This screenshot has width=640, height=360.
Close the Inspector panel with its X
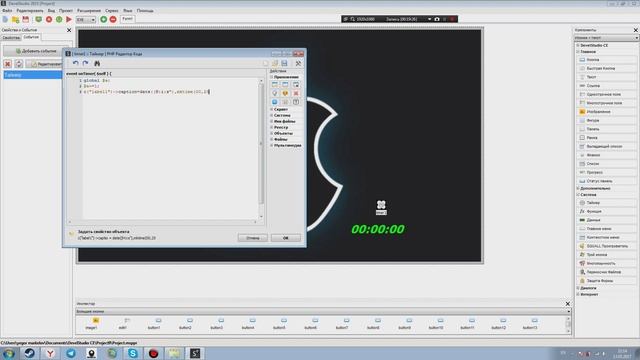point(568,304)
